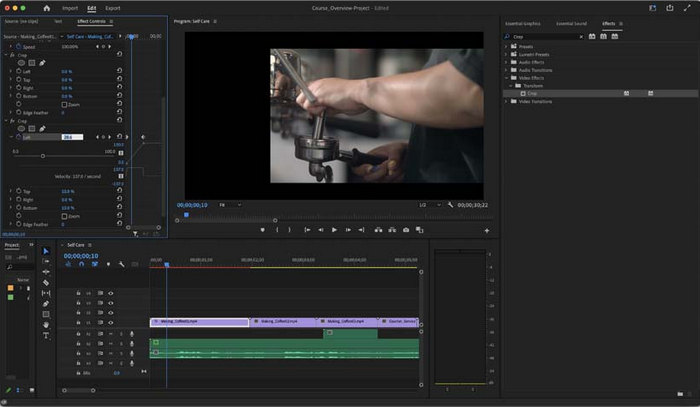700x407 pixels.
Task: Click the Extract button in Program monitor
Action: (392, 230)
